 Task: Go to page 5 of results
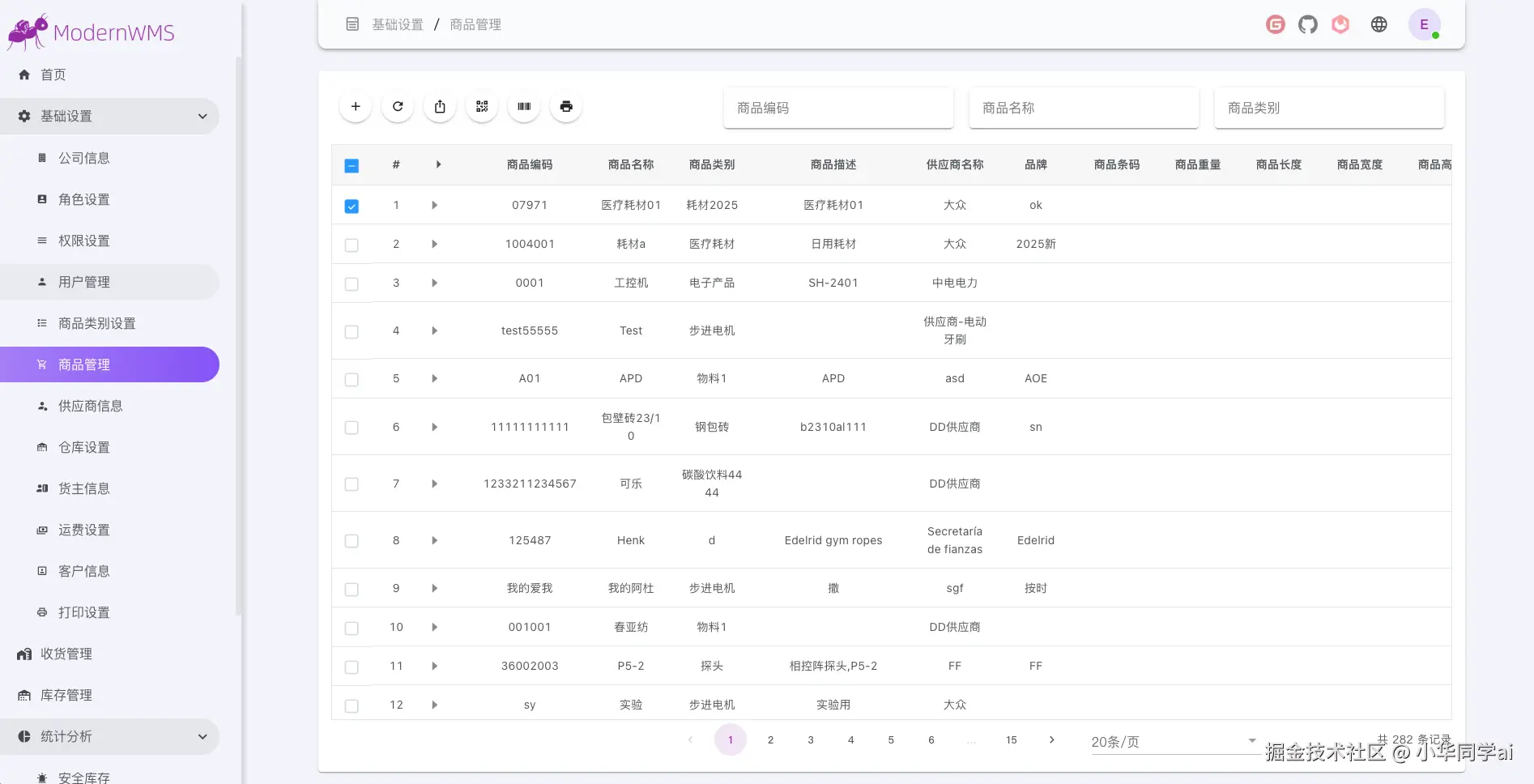(x=891, y=739)
